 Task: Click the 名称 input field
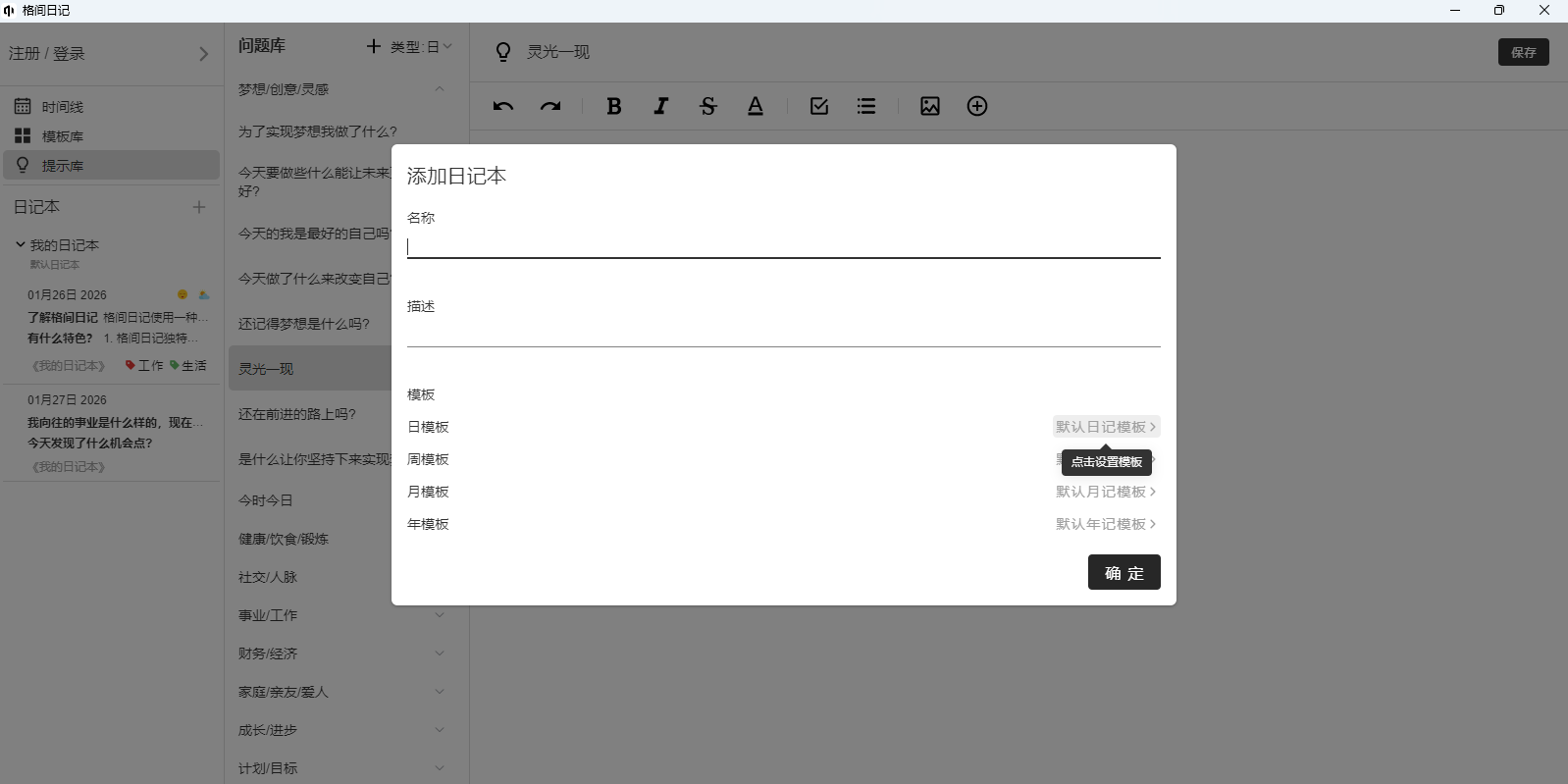pos(783,246)
